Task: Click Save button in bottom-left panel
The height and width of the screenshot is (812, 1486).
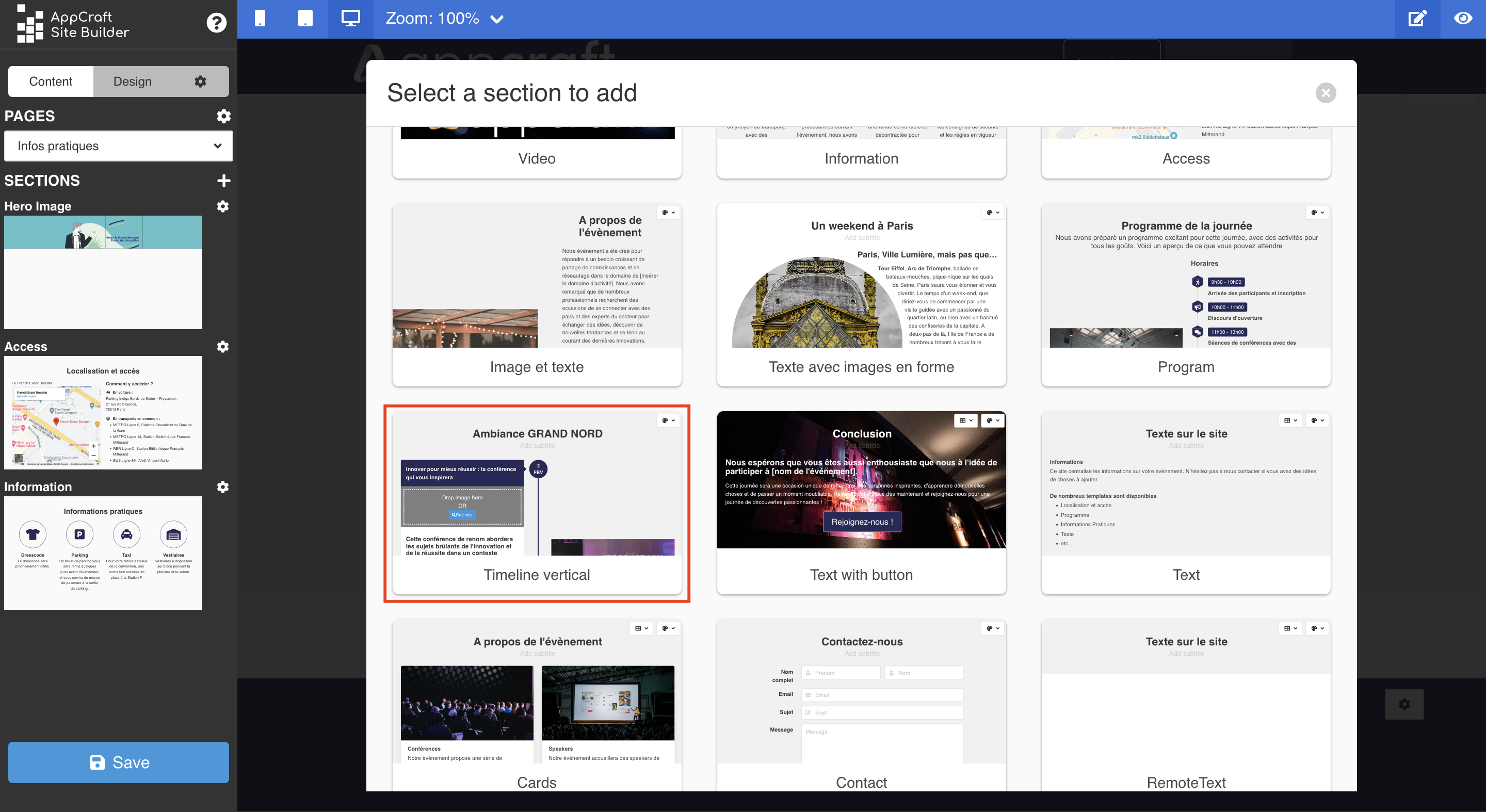Action: [119, 762]
